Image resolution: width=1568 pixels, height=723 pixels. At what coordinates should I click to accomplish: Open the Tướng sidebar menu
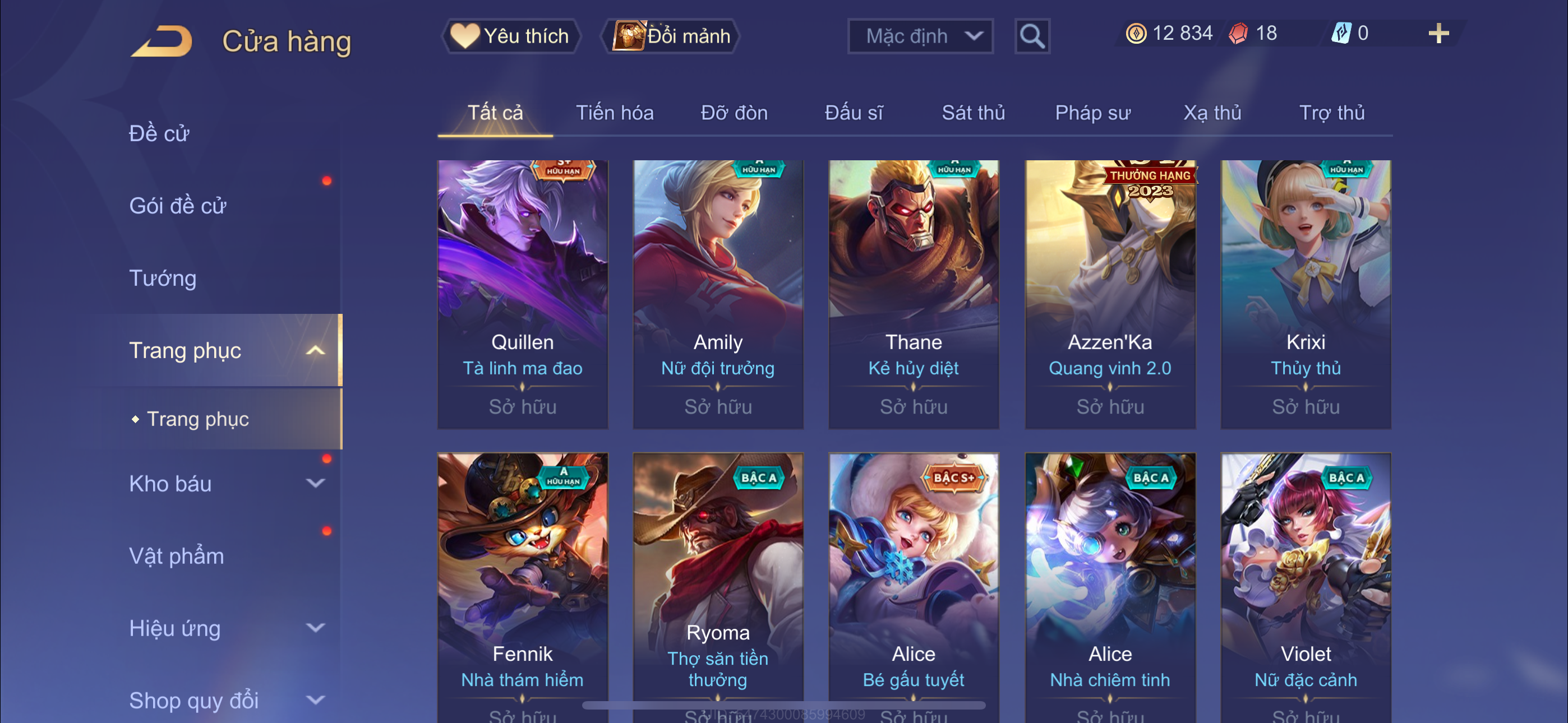pos(163,279)
